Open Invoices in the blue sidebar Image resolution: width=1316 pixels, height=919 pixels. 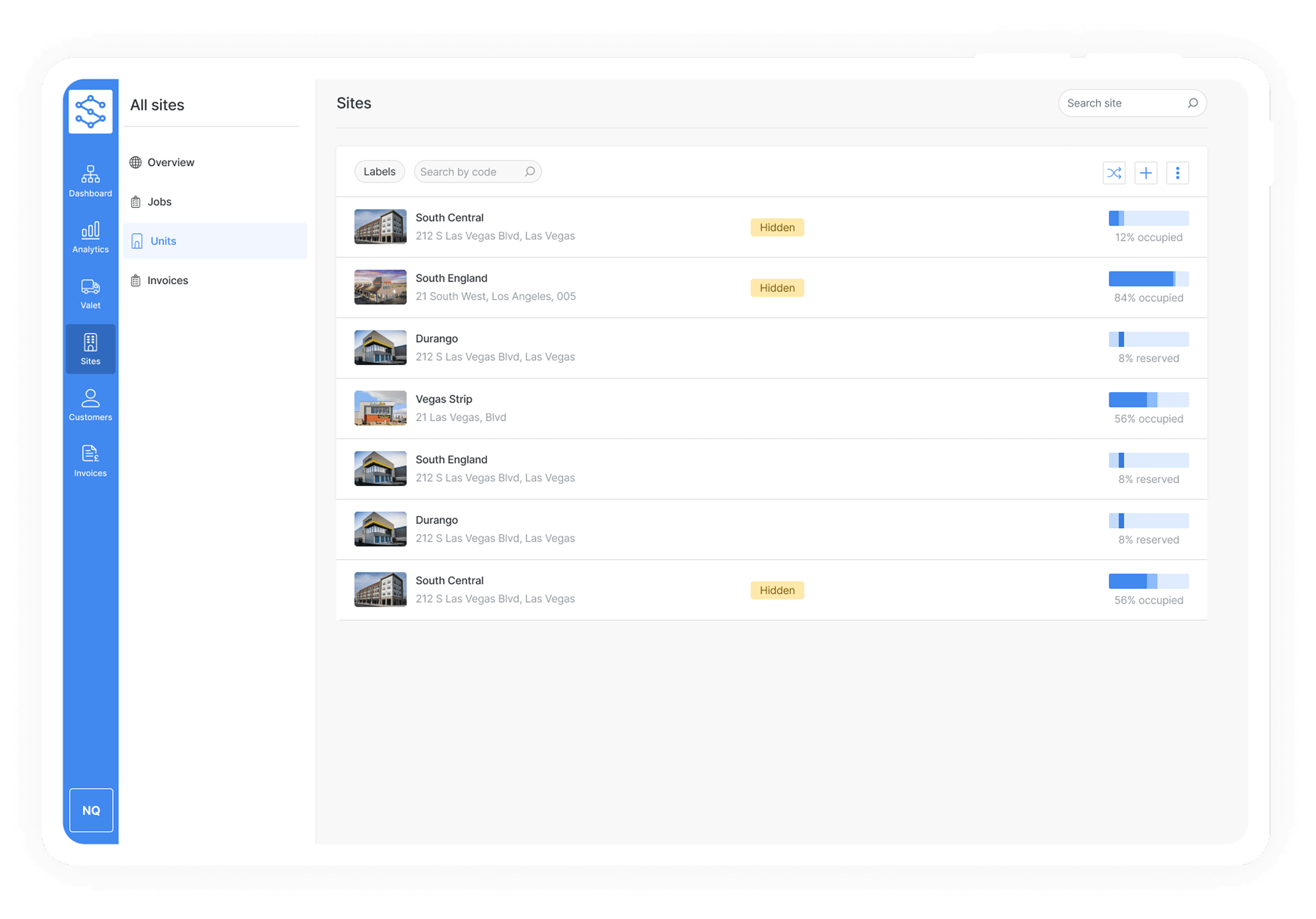coord(91,461)
